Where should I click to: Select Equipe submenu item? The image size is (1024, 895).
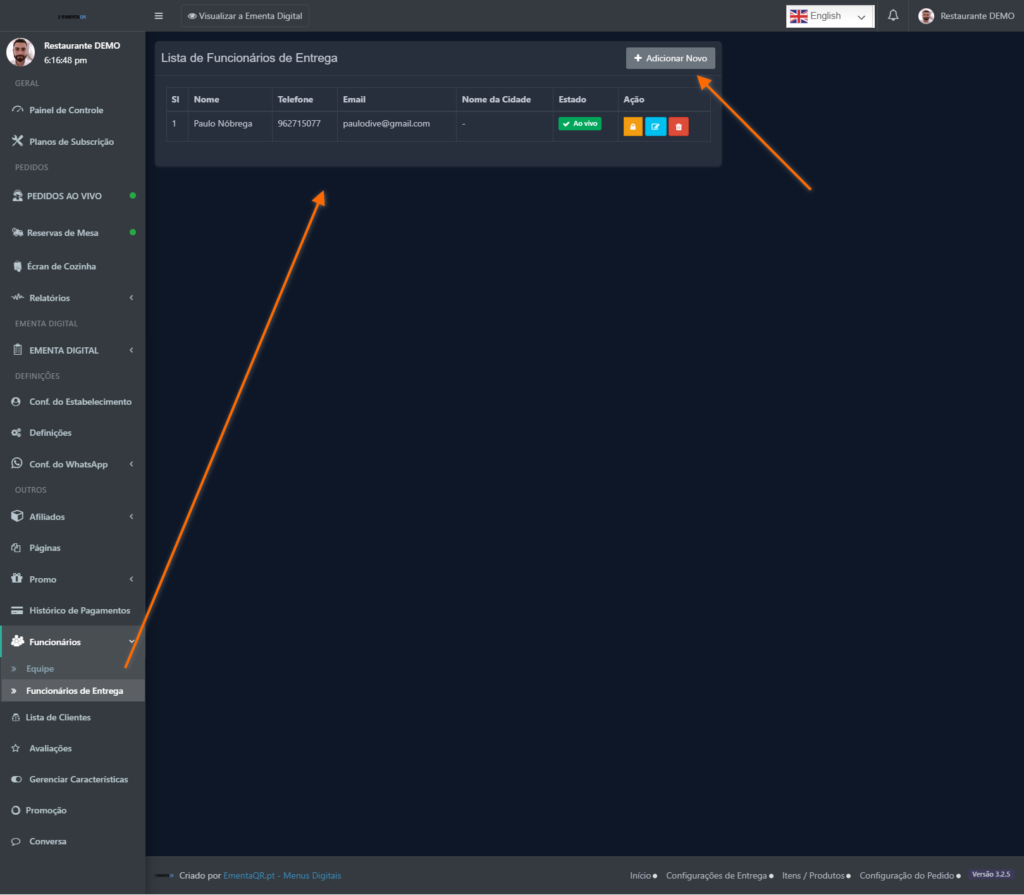coord(40,668)
